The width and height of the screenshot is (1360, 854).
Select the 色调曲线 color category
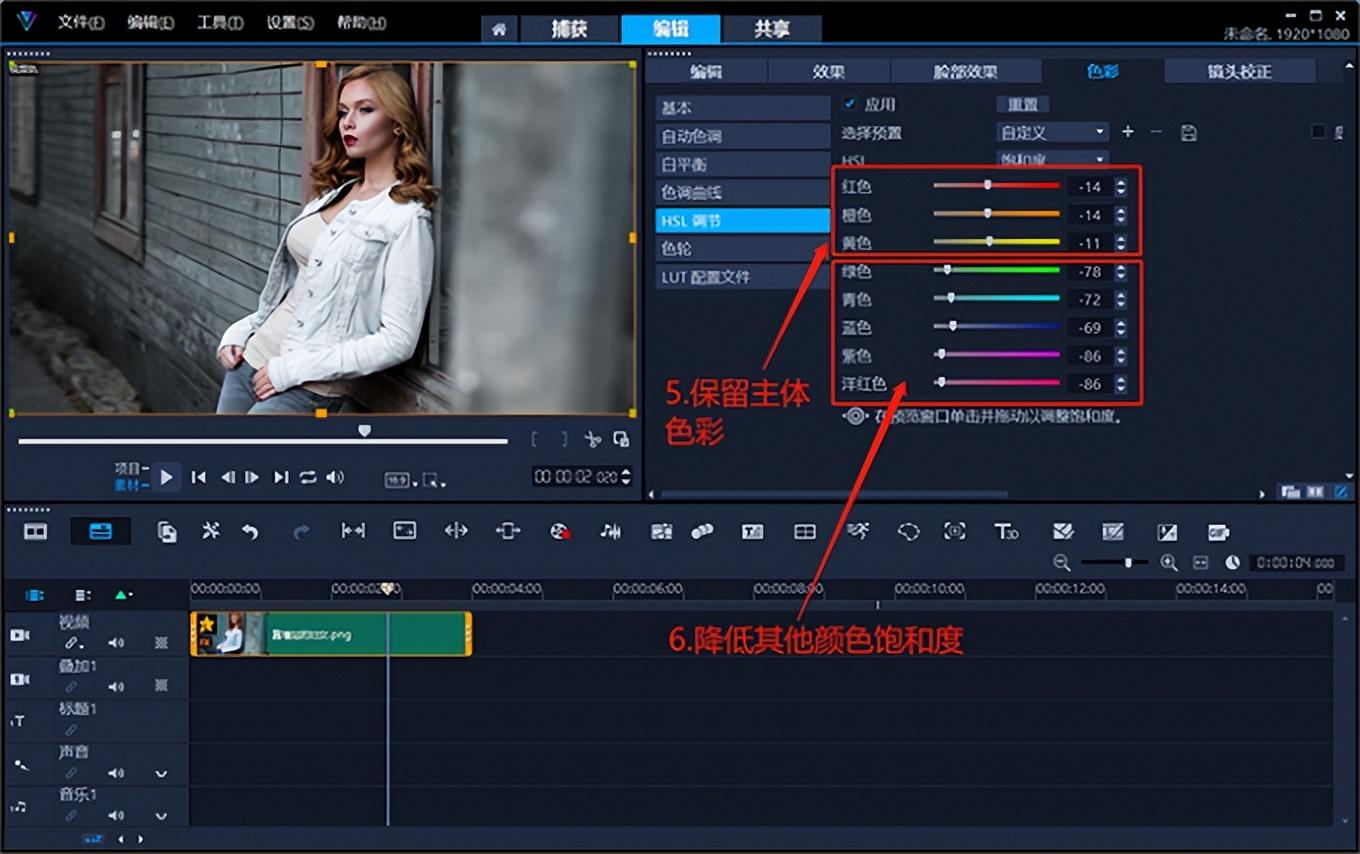[x=743, y=192]
